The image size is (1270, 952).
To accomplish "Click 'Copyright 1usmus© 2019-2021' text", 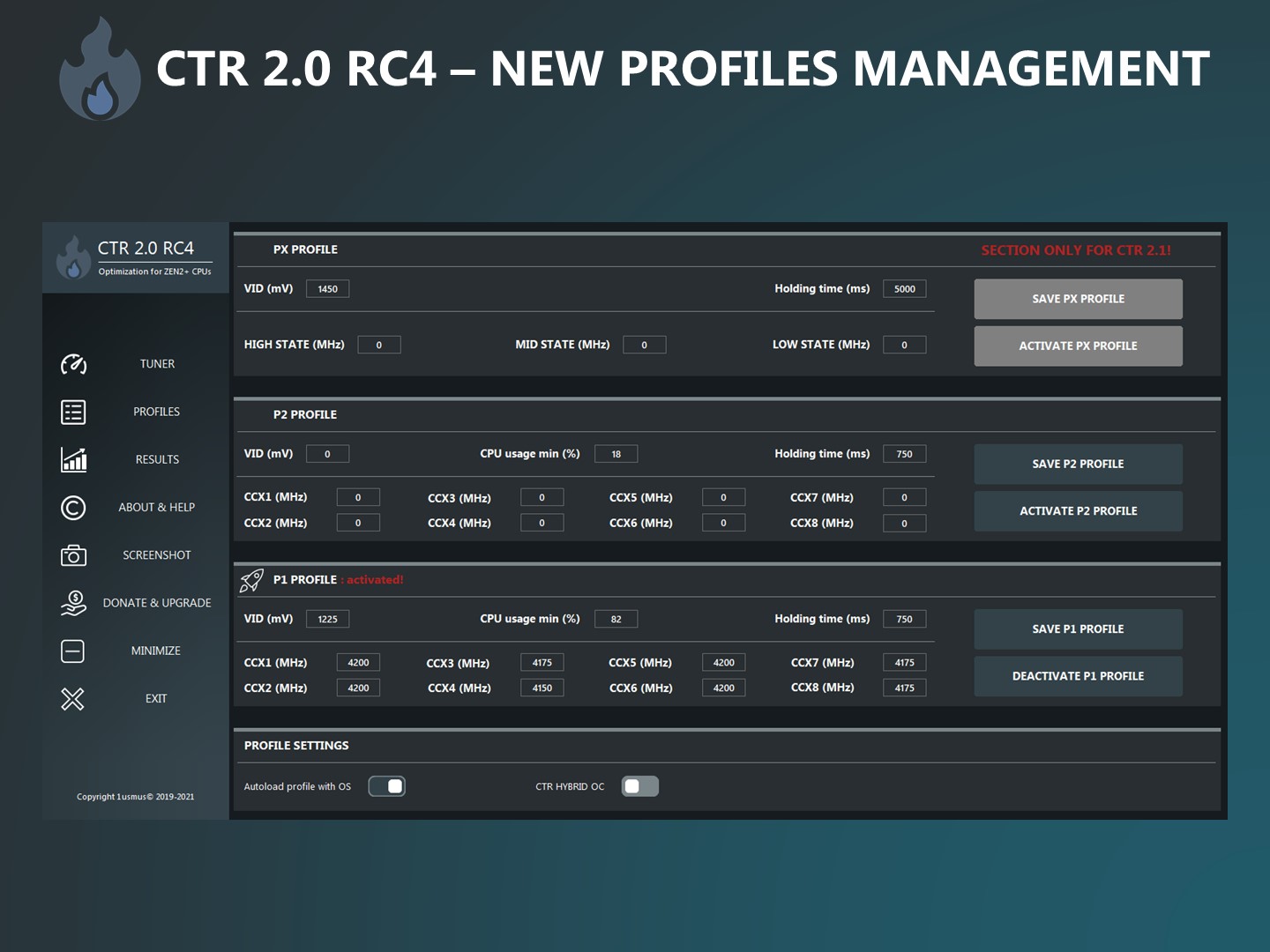I will pos(135,797).
